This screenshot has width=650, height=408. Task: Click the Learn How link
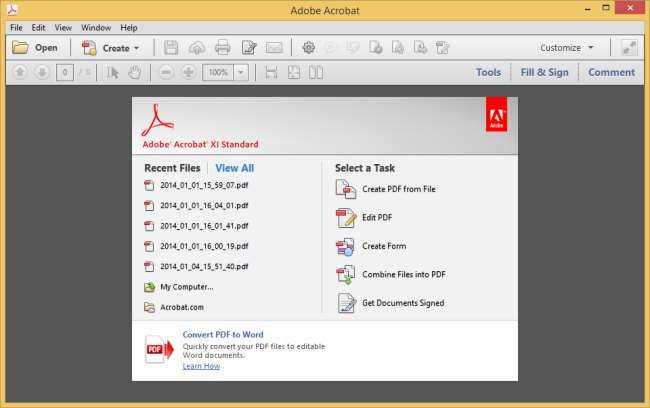pyautogui.click(x=201, y=366)
